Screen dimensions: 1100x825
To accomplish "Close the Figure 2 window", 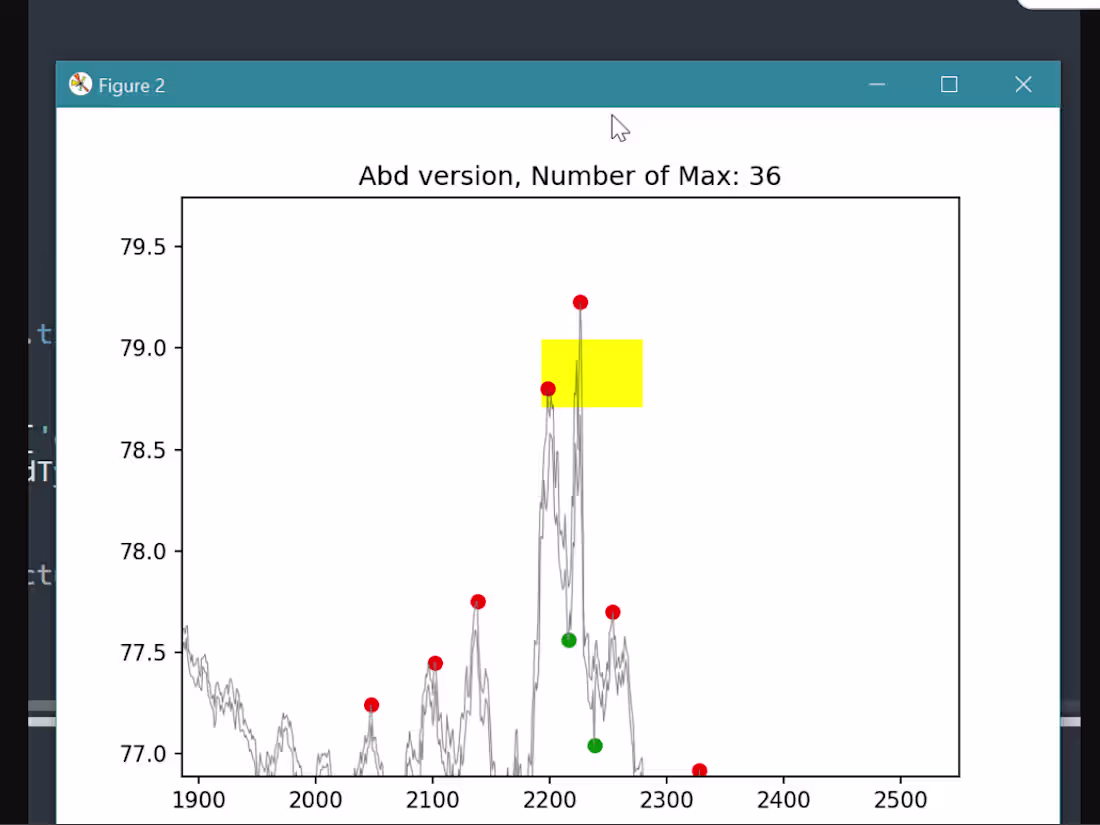I will click(1023, 84).
